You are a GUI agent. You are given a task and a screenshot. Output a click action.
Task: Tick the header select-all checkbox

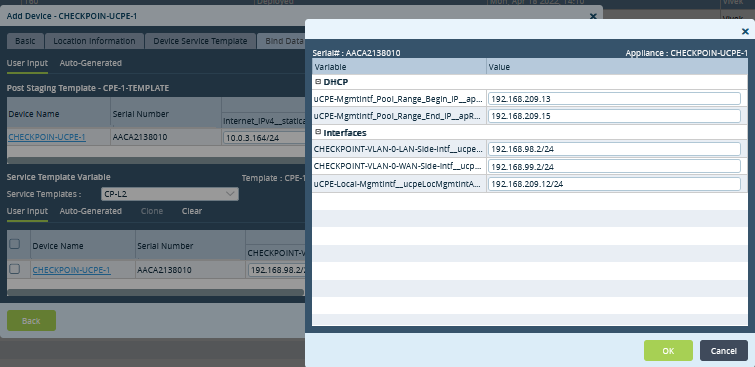click(x=15, y=244)
